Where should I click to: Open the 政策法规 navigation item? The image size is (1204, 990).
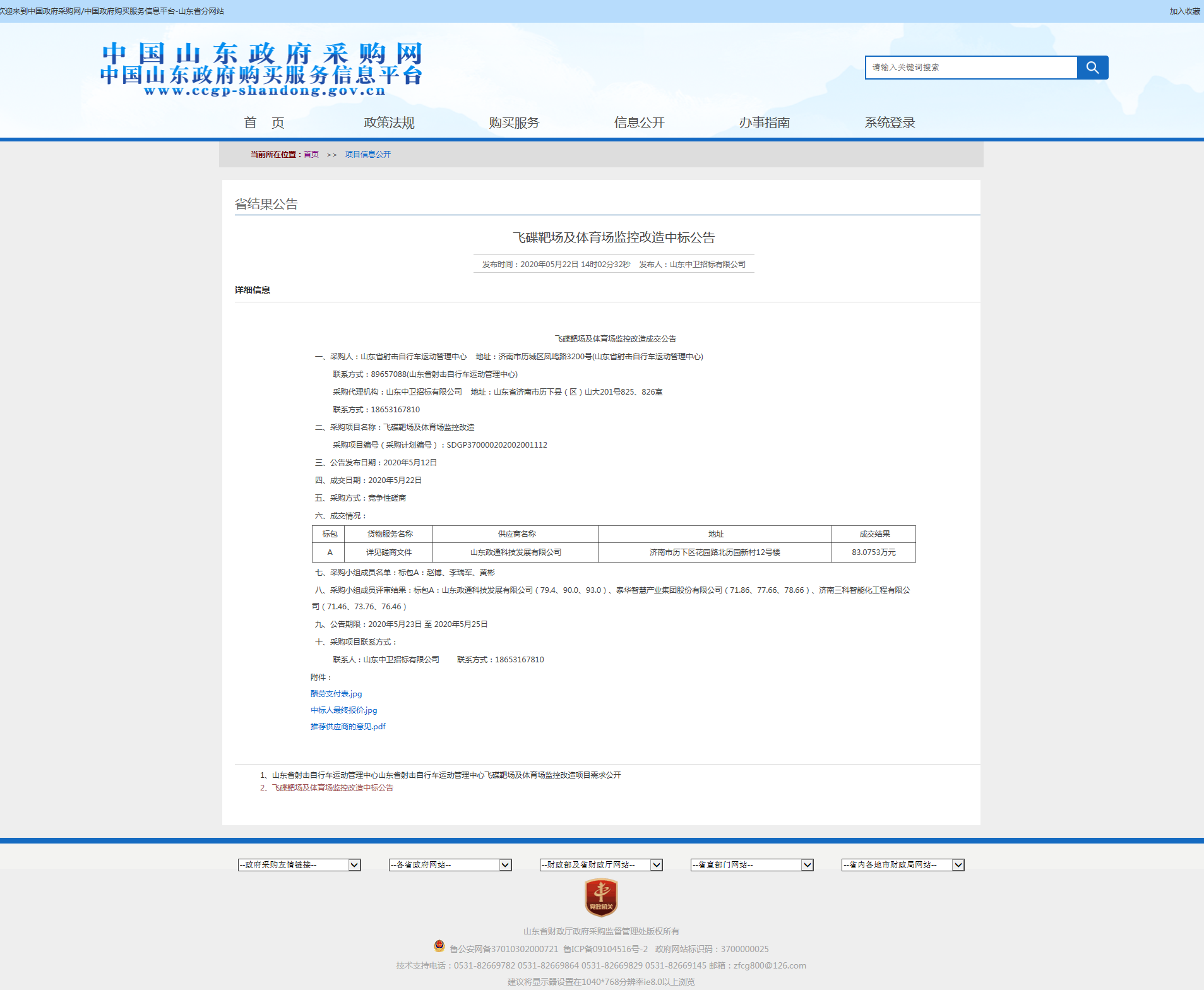(x=389, y=122)
